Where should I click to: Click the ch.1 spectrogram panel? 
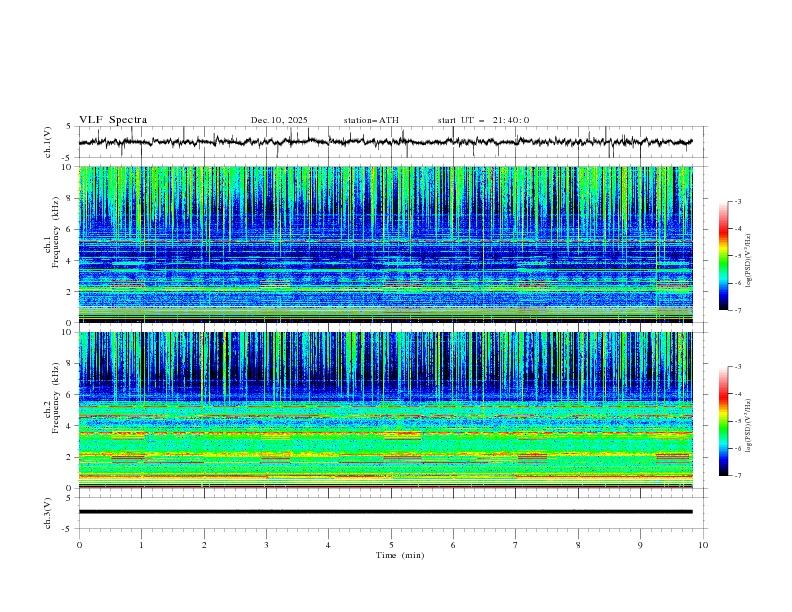click(x=385, y=244)
